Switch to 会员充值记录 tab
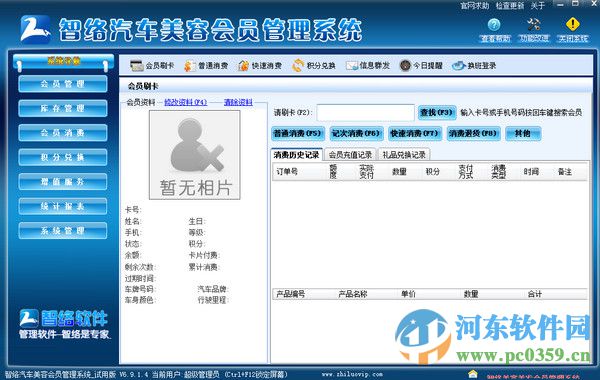This screenshot has width=600, height=380. coord(351,155)
